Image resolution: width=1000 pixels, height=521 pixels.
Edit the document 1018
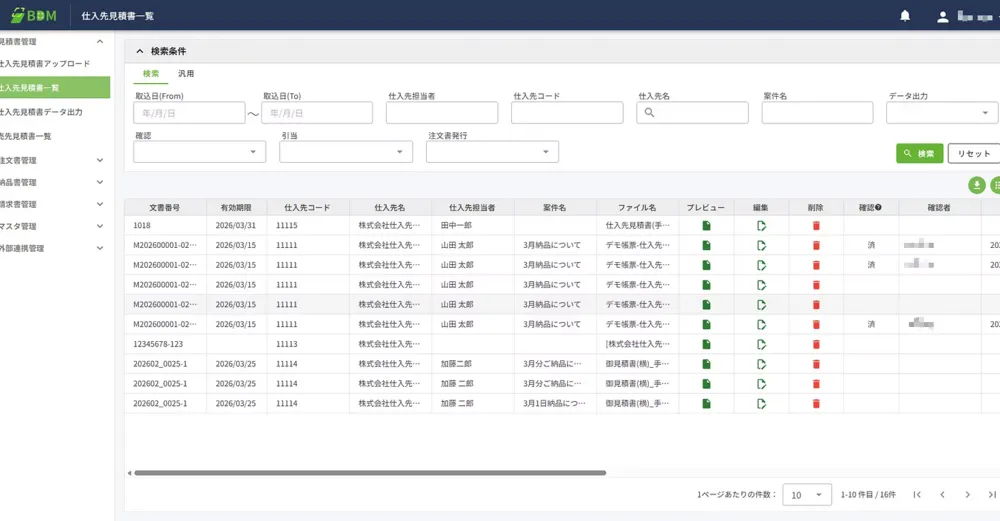point(761,226)
